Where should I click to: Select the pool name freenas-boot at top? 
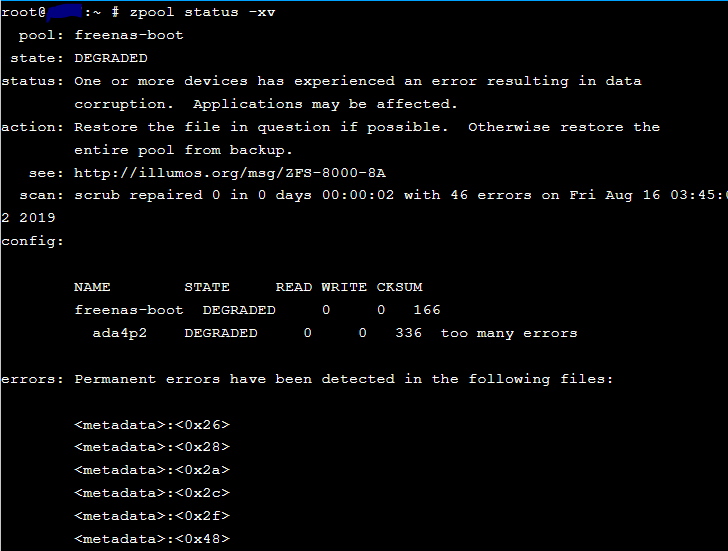coord(129,35)
